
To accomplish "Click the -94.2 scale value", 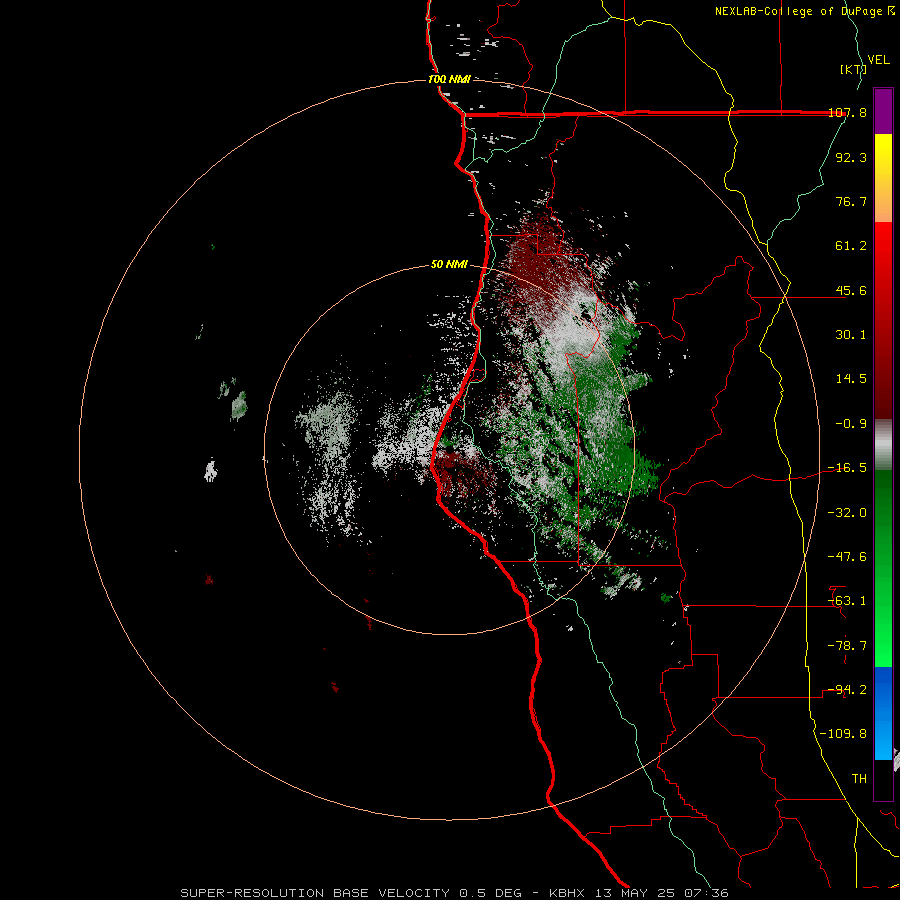I will tap(847, 690).
